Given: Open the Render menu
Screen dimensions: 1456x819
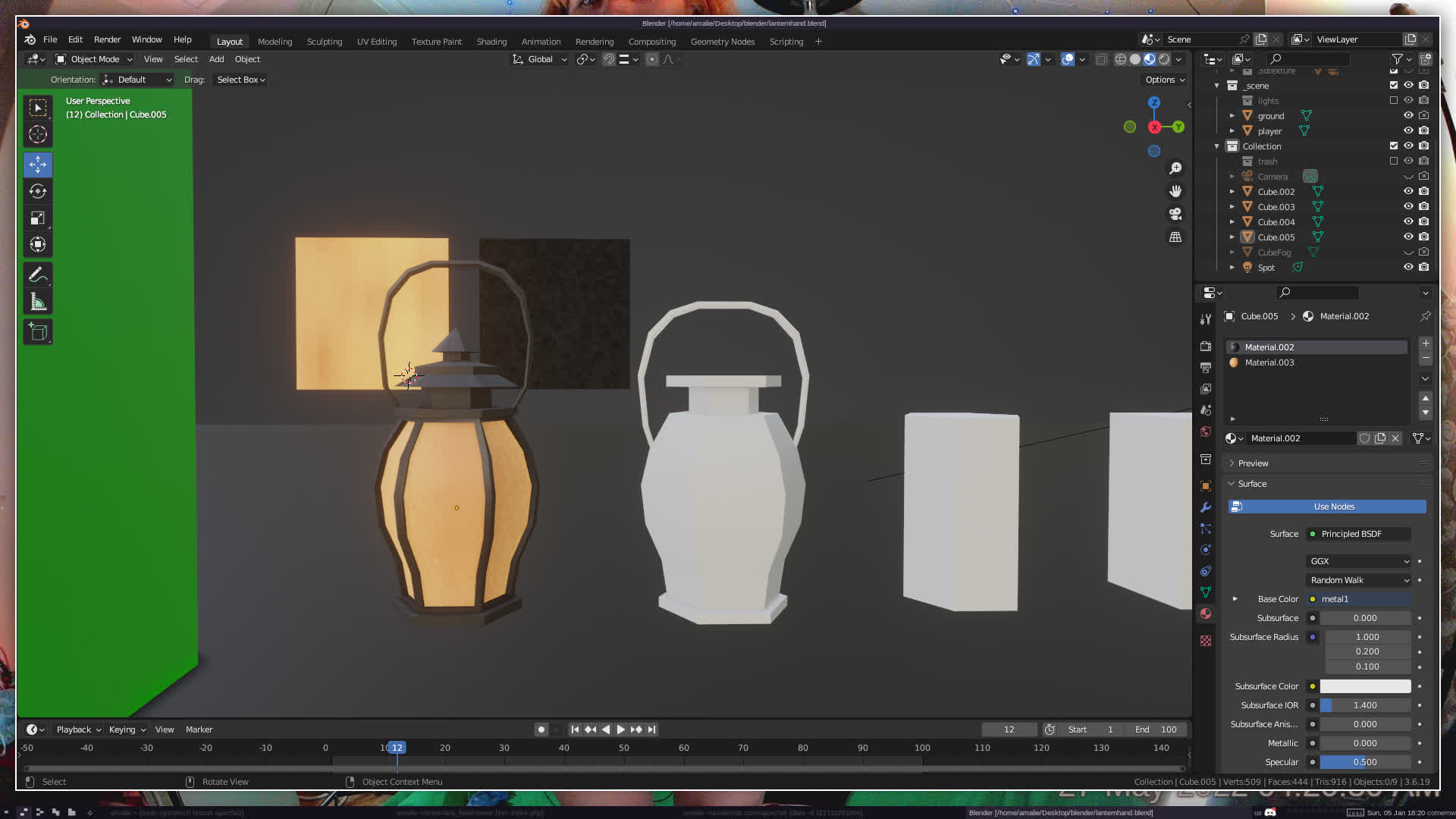Looking at the screenshot, I should tap(107, 39).
